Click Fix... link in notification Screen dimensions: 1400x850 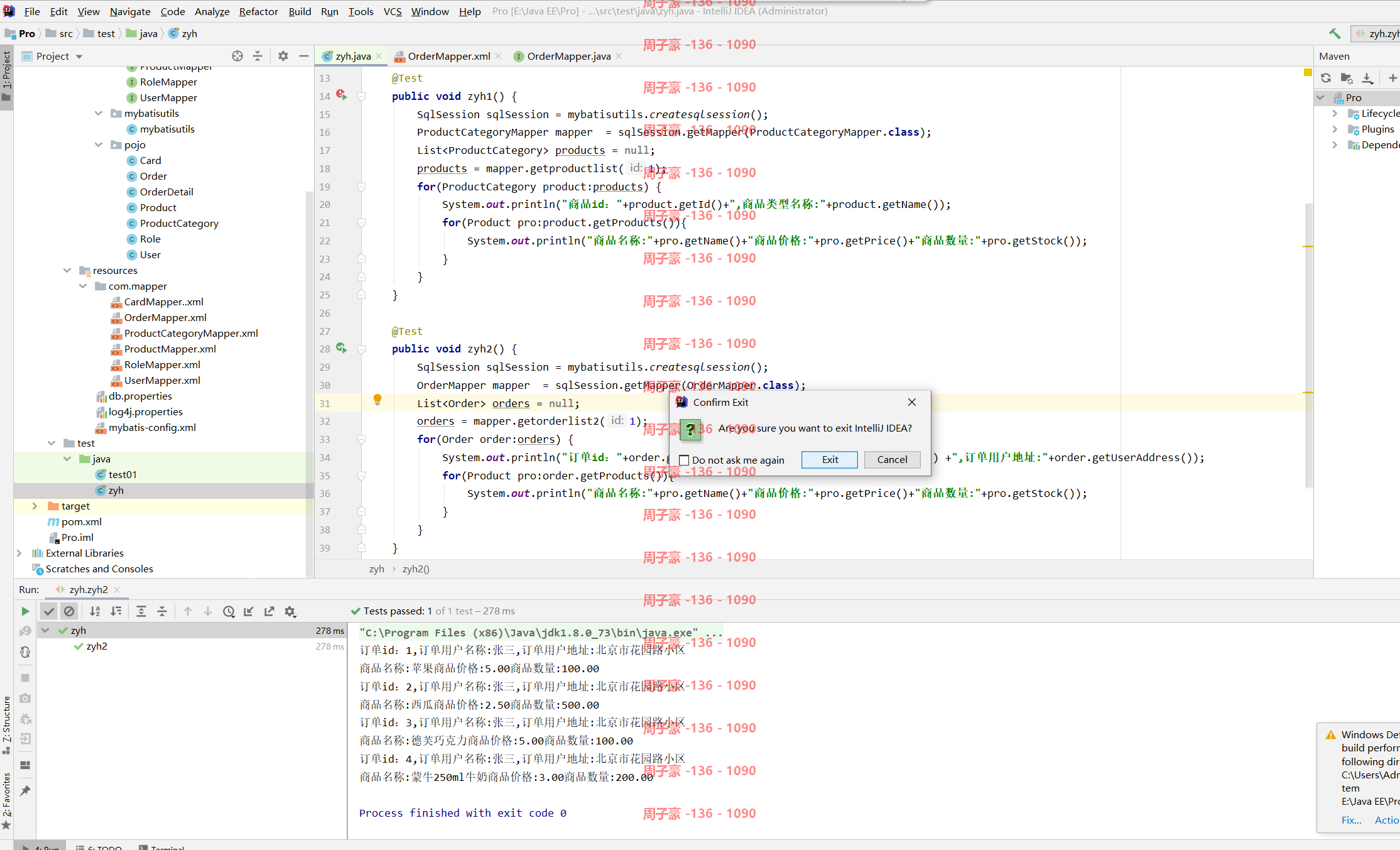click(1351, 820)
